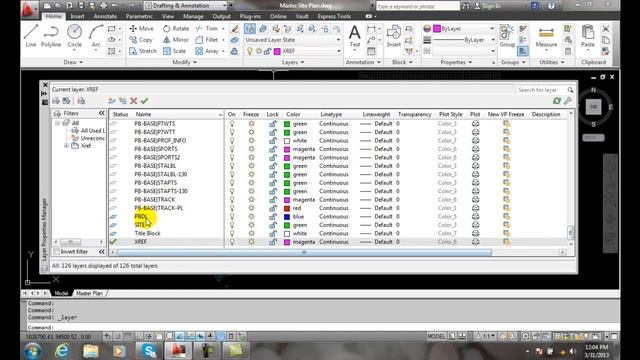The width and height of the screenshot is (640, 360).
Task: Click the Measure utility
Action: (x=546, y=36)
